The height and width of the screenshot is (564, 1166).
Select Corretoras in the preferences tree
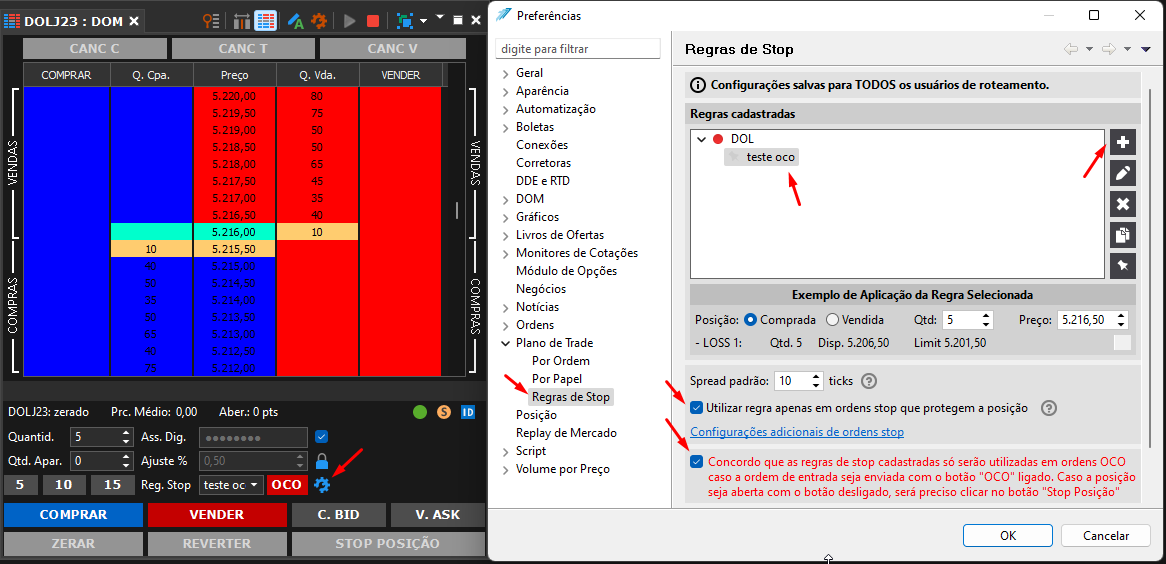544,163
